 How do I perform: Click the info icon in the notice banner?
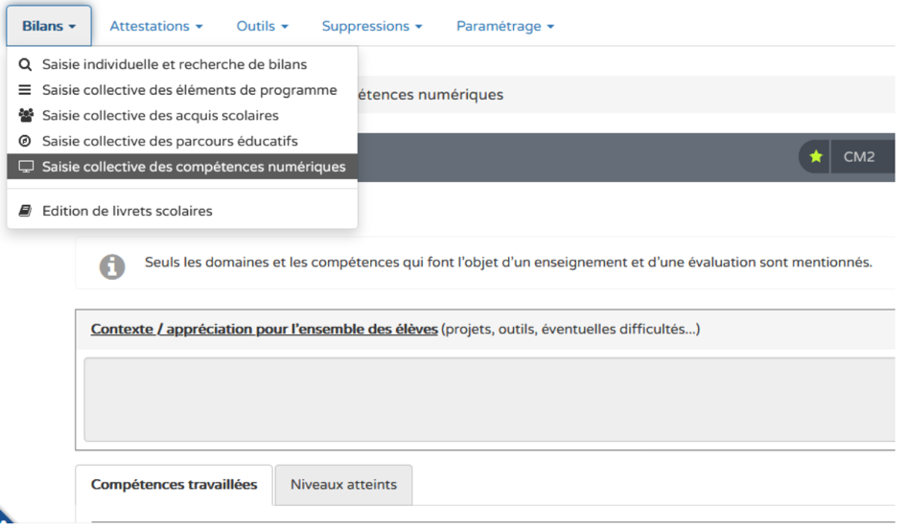(x=112, y=266)
